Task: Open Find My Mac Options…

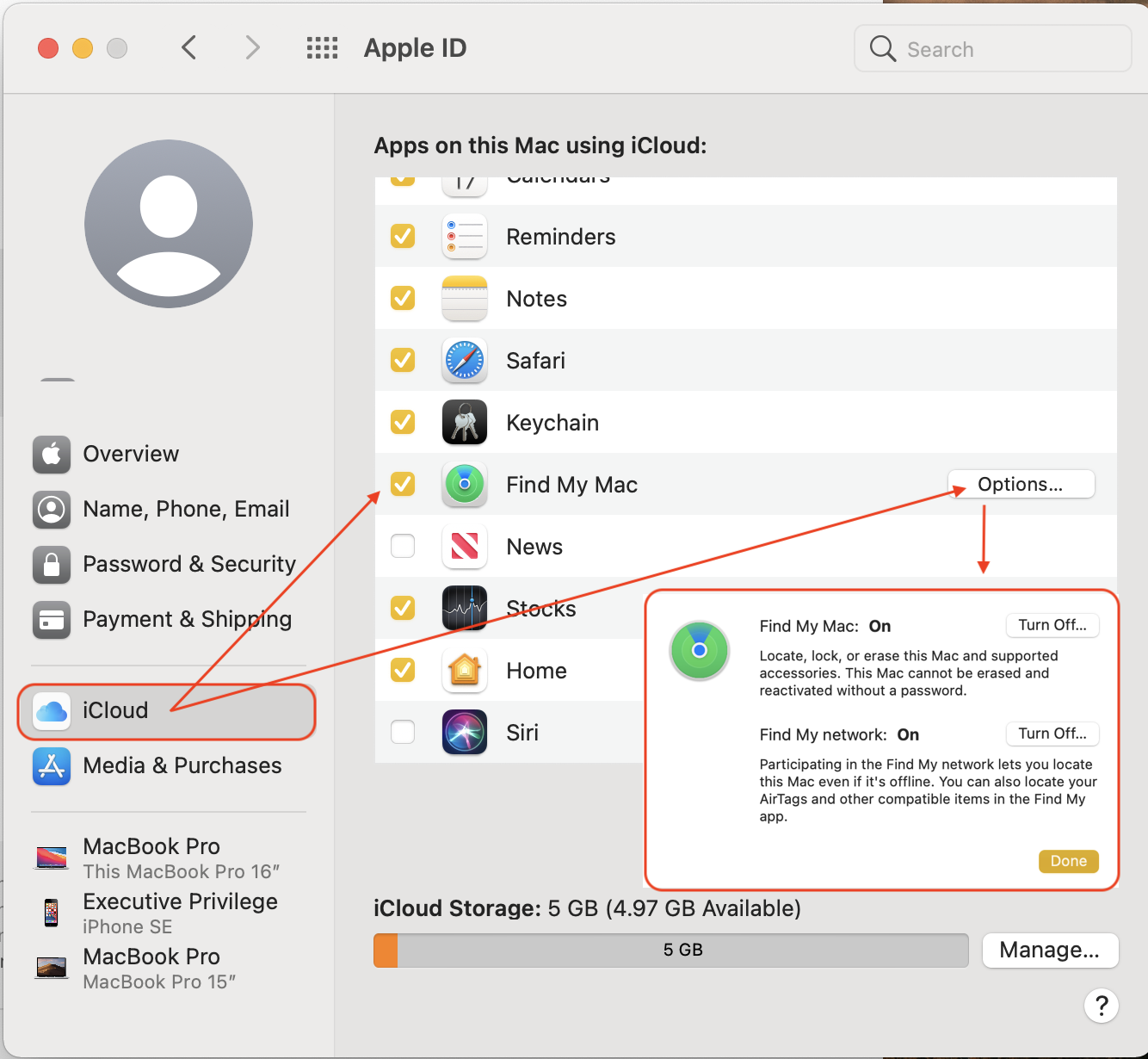Action: click(1021, 484)
